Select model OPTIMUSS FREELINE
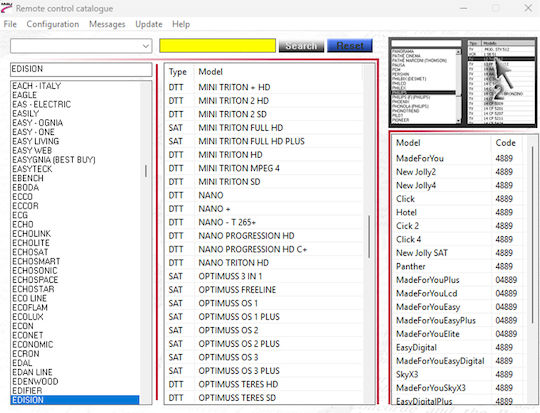Screen dimensions: 540x413 coord(264,290)
